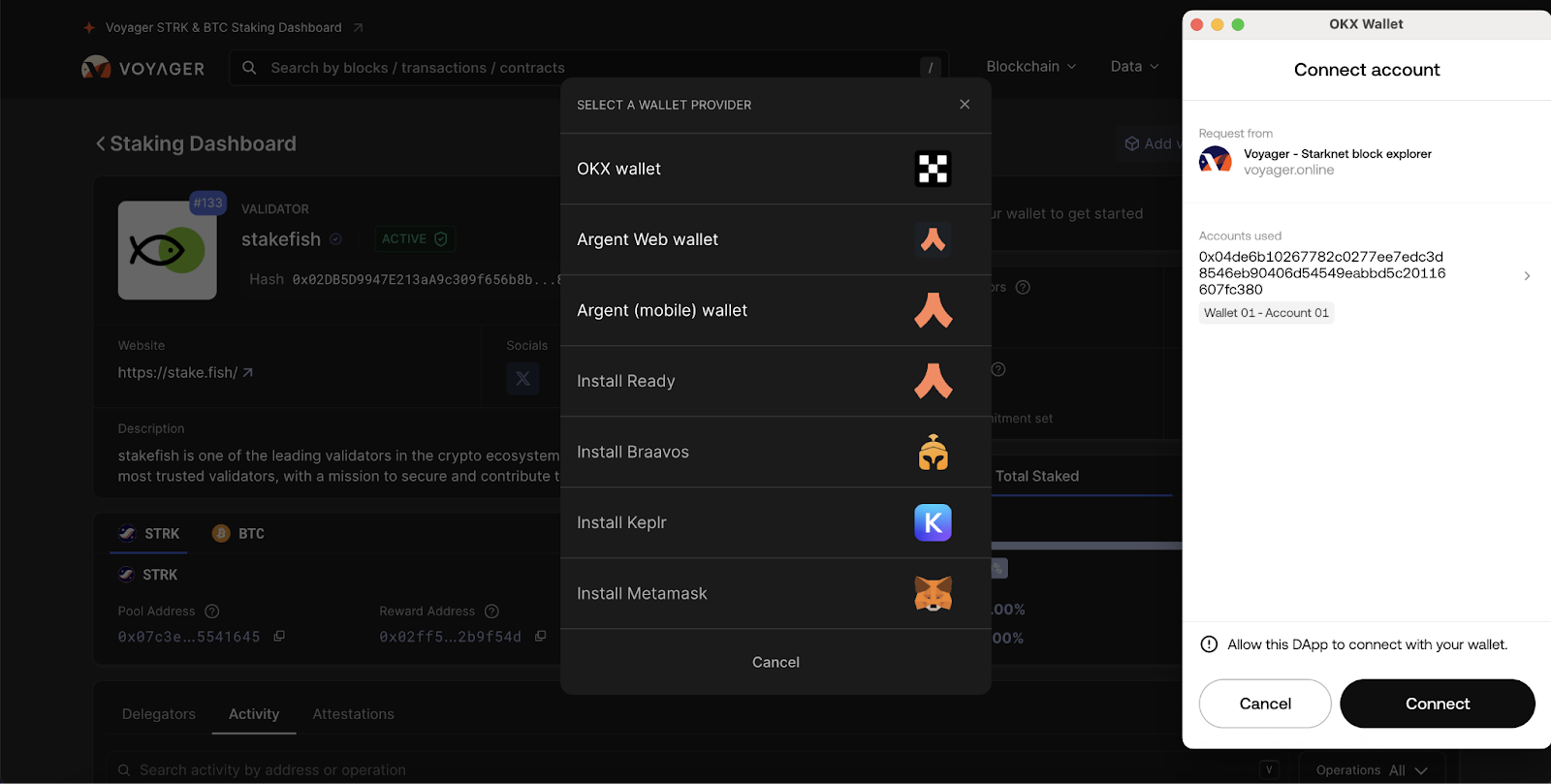Focus the blocks / transactions search field
Screen dimensions: 1551x784
(588, 68)
